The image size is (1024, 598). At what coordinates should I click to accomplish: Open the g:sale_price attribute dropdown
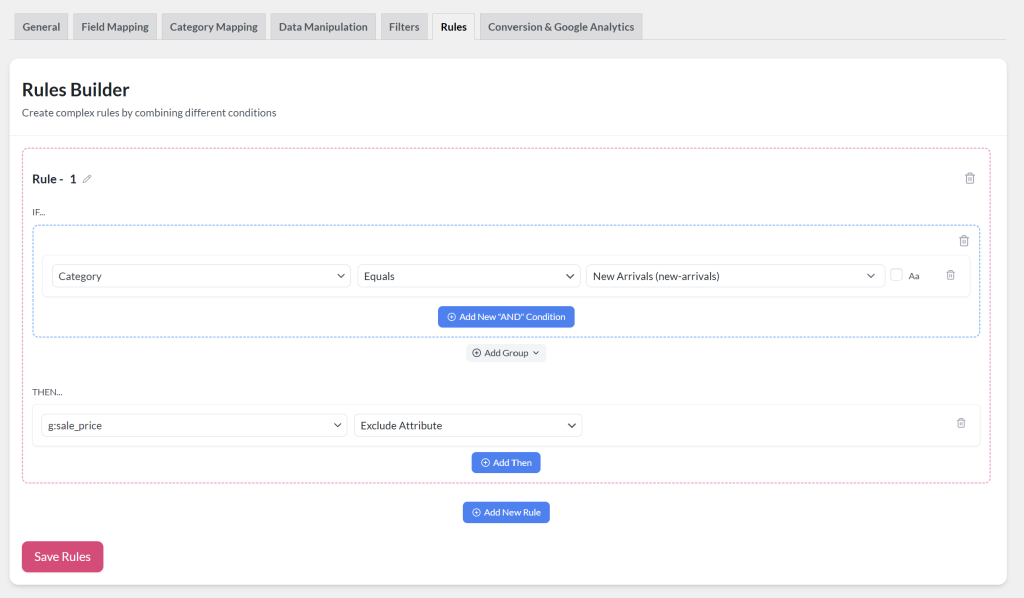(x=195, y=424)
